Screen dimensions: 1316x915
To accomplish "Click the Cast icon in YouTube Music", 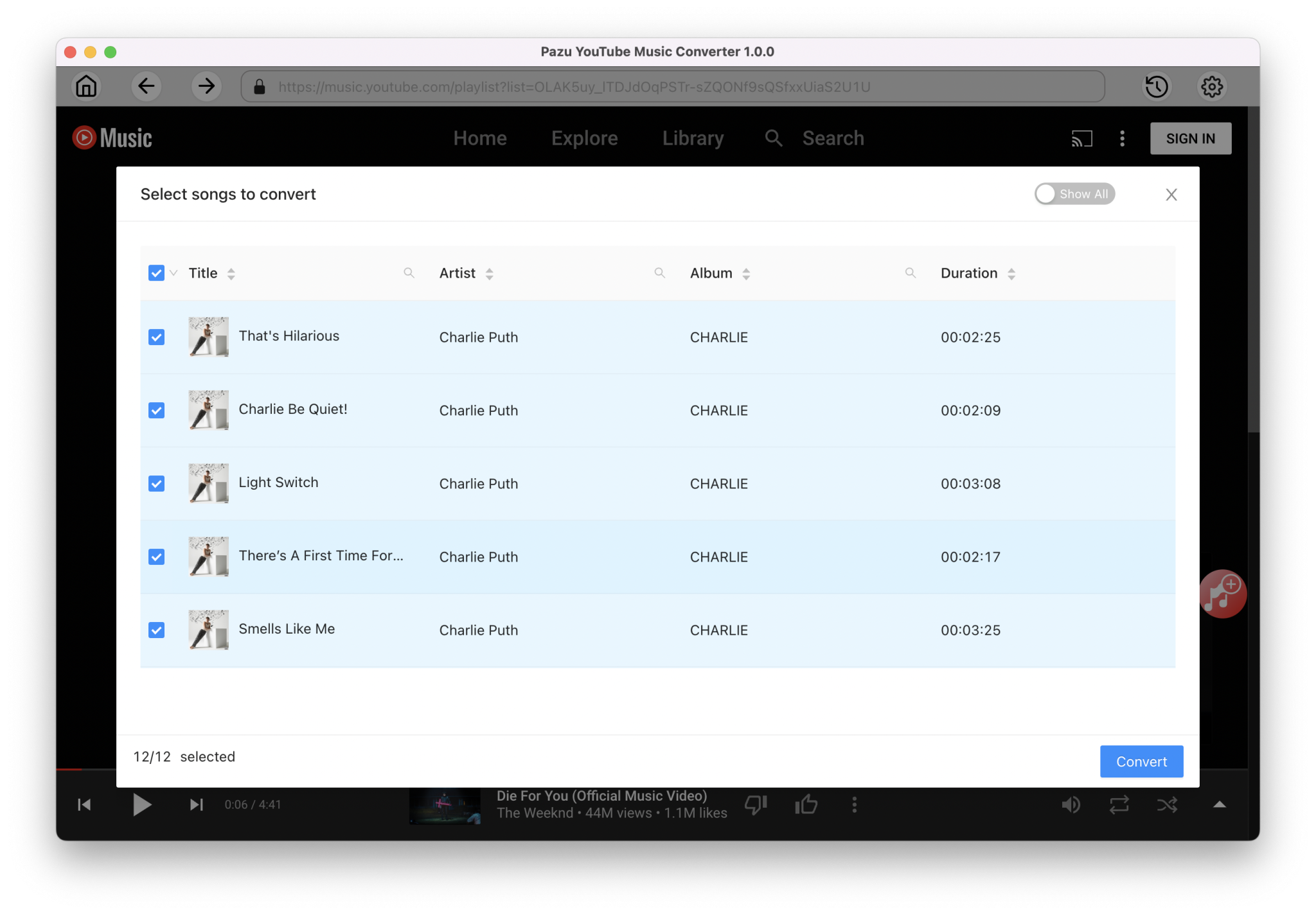I will pyautogui.click(x=1083, y=138).
